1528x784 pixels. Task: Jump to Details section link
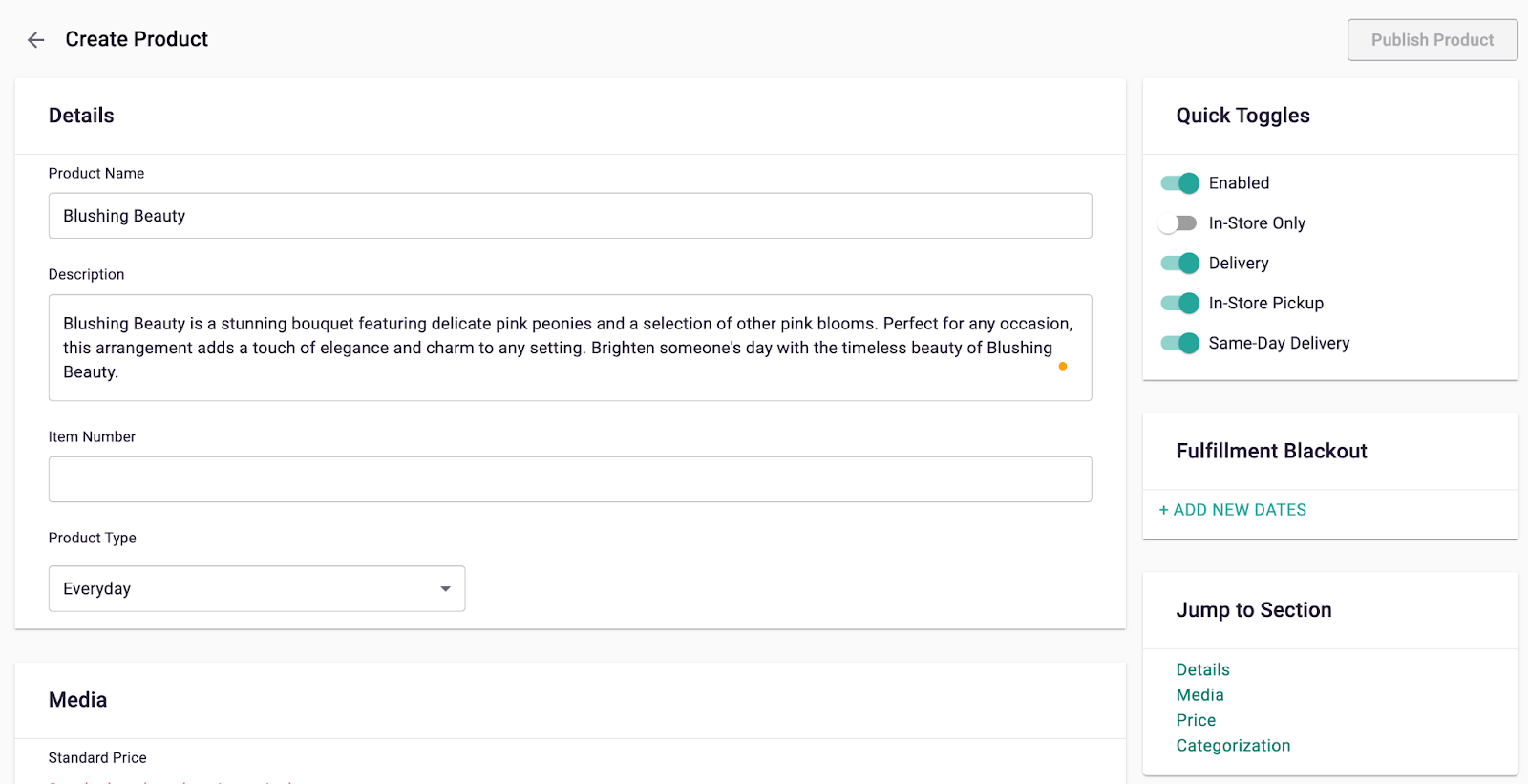pos(1202,670)
